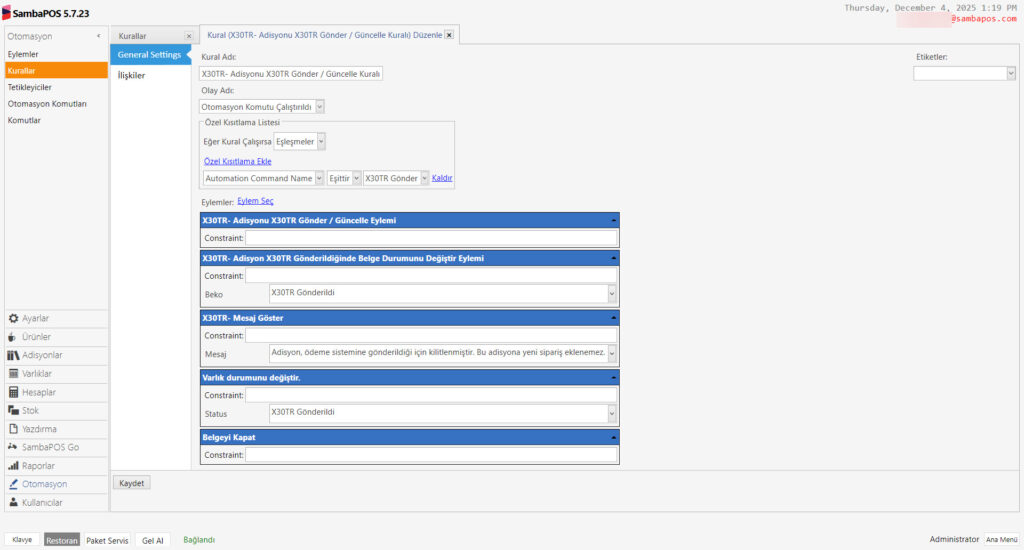This screenshot has height=550, width=1024.
Task: Open Yazdırma section in sidebar
Action: 39,429
